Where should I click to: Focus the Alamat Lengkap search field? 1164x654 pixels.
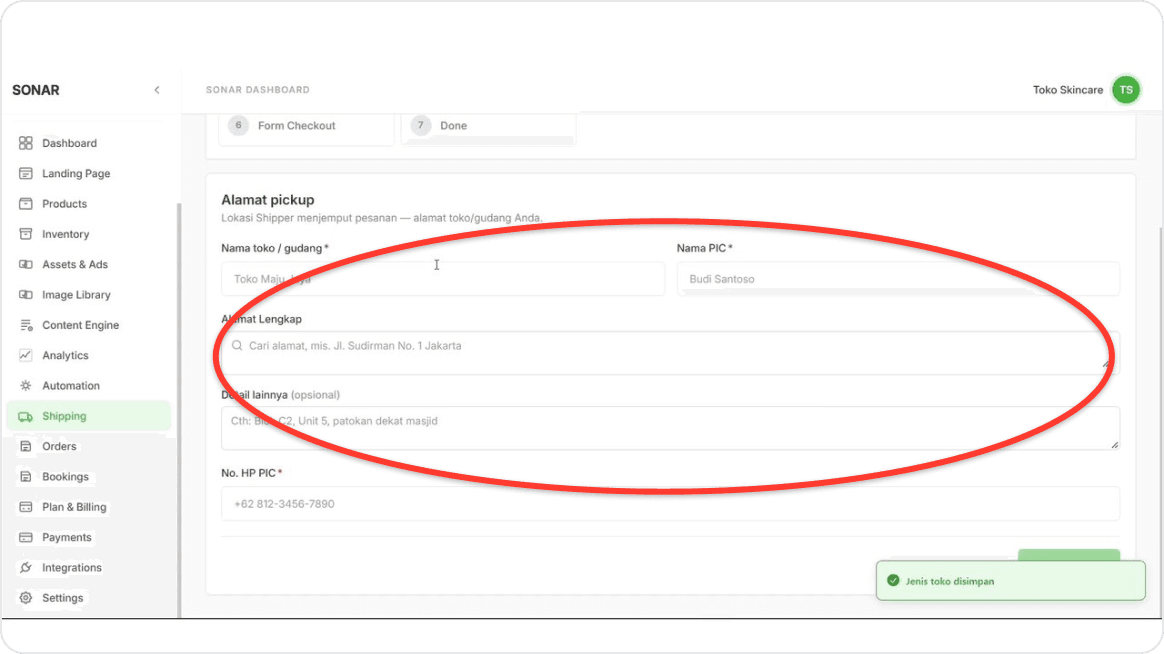tap(670, 353)
